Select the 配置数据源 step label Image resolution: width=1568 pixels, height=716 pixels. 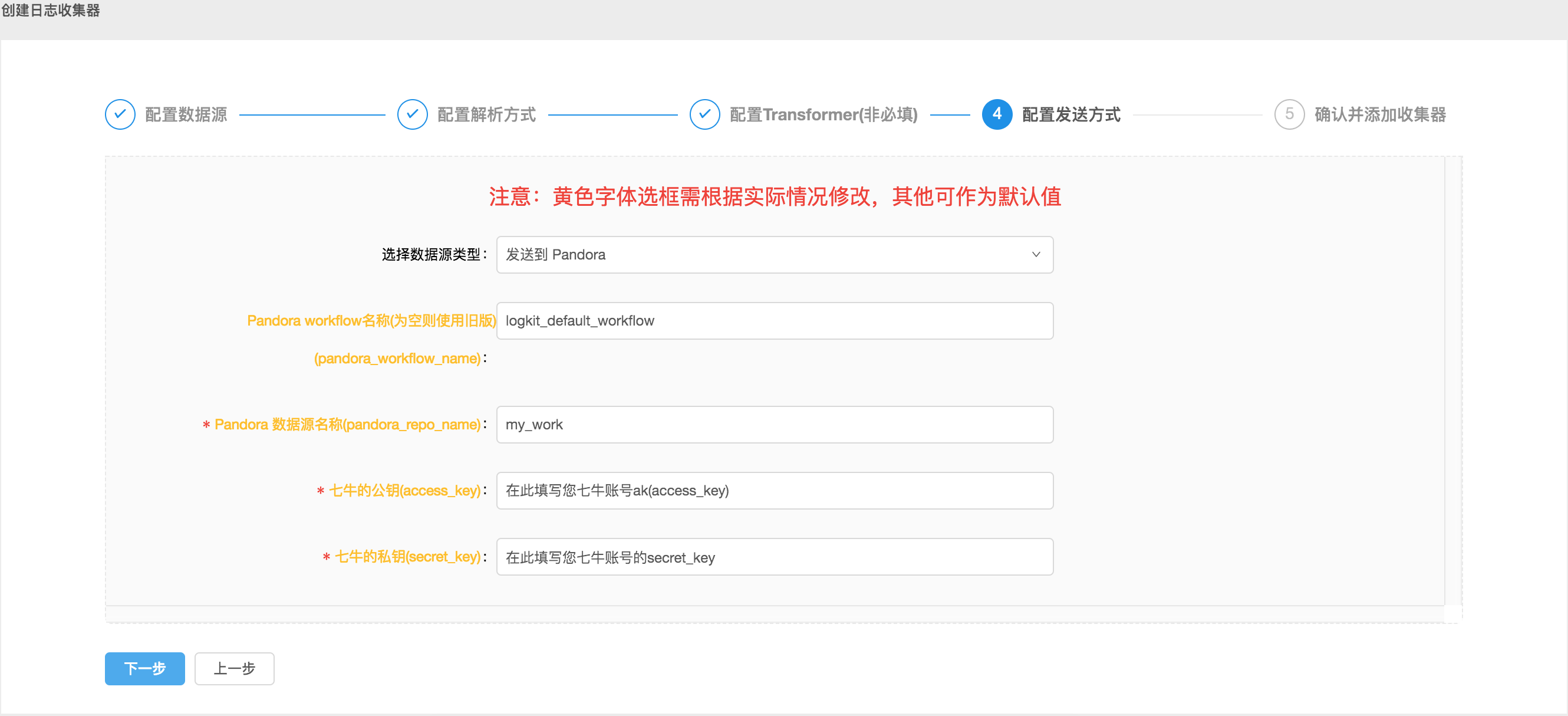[x=186, y=114]
